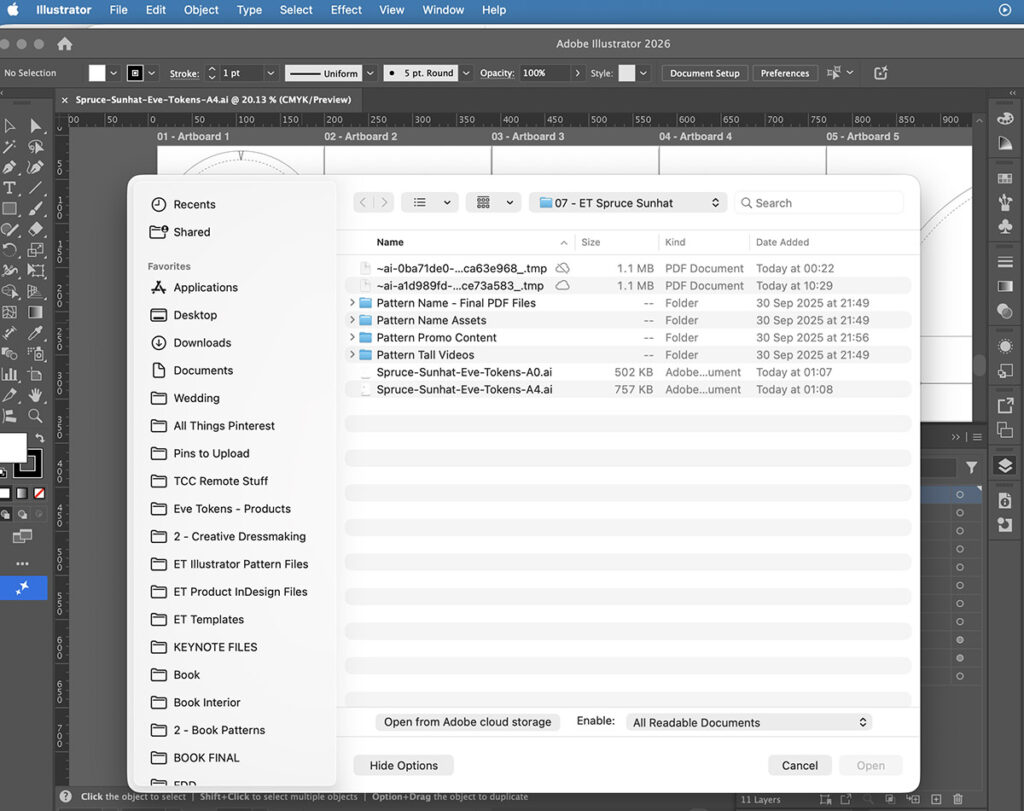Screen dimensions: 1024x811
Task: Expand the Pattern Promo Content folder
Action: [x=353, y=338]
